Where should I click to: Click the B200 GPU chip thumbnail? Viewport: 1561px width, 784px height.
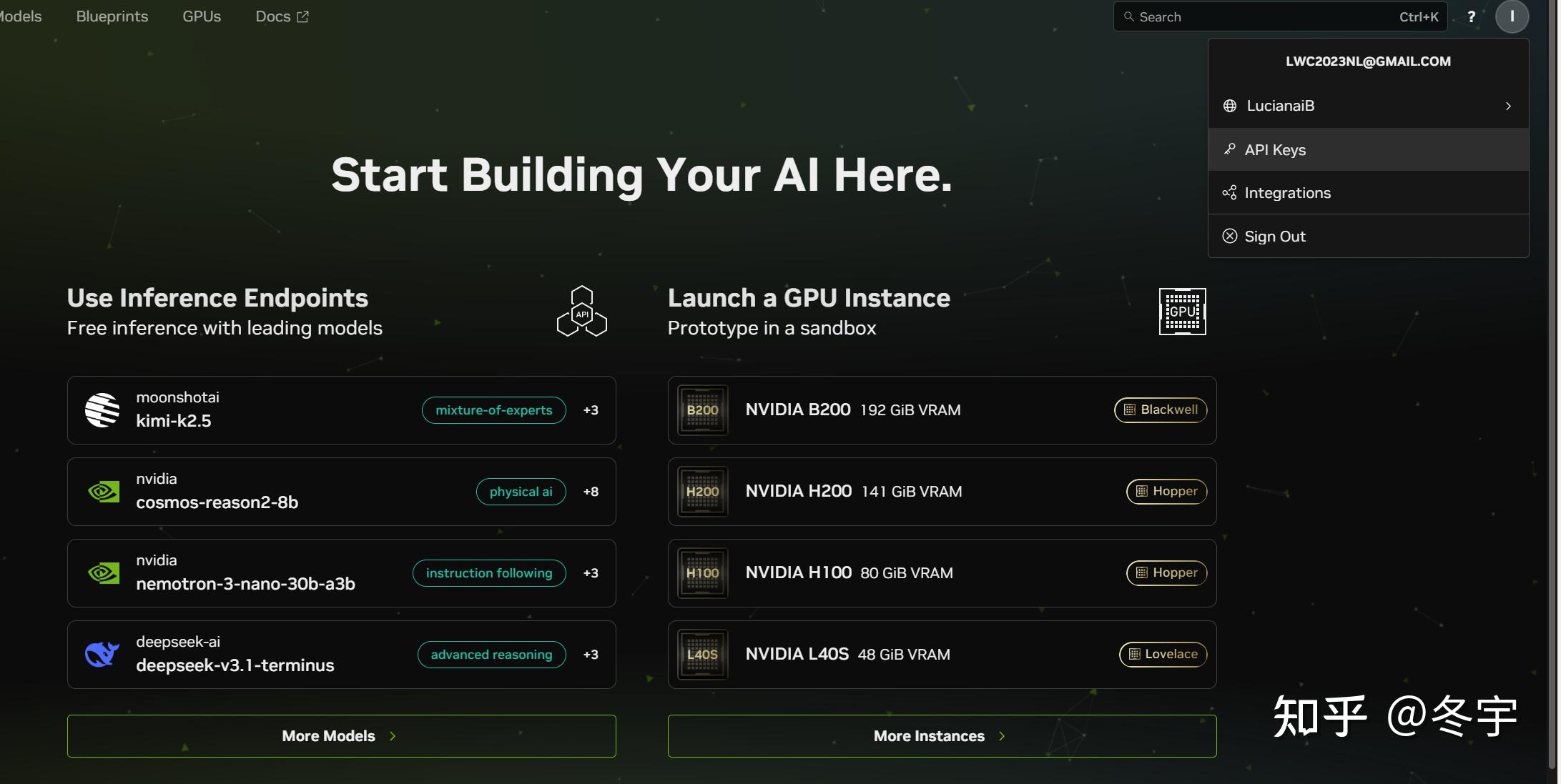tap(702, 410)
